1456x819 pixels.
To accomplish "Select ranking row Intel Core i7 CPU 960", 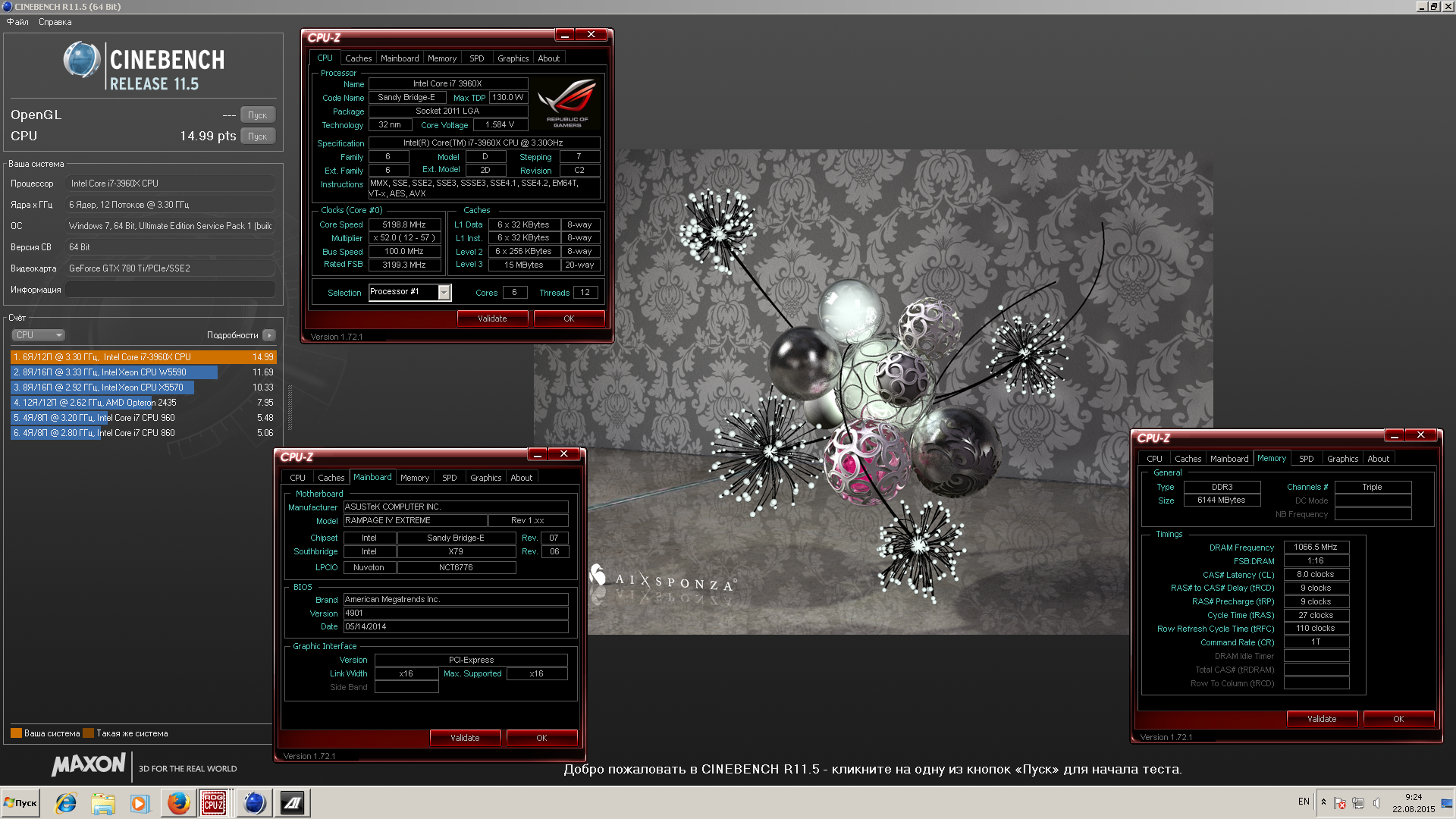I will 143,418.
